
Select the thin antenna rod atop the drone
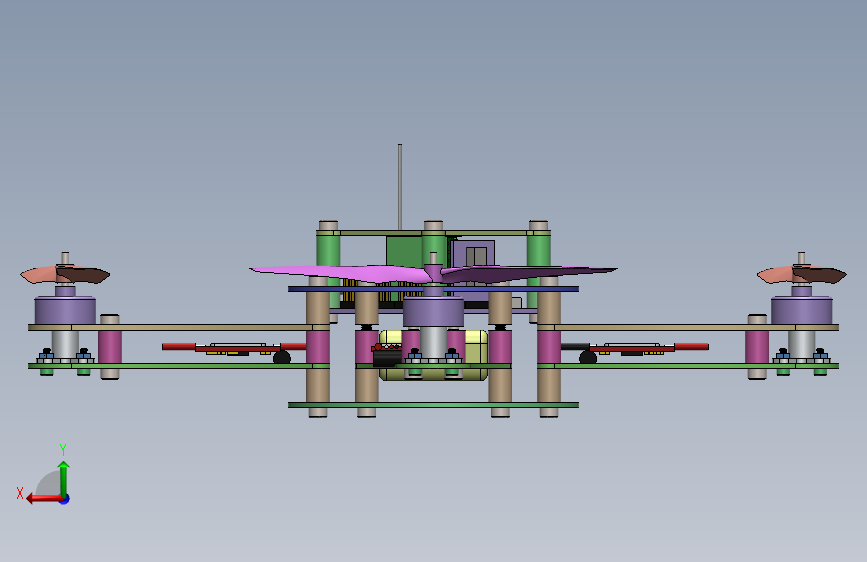[x=400, y=187]
